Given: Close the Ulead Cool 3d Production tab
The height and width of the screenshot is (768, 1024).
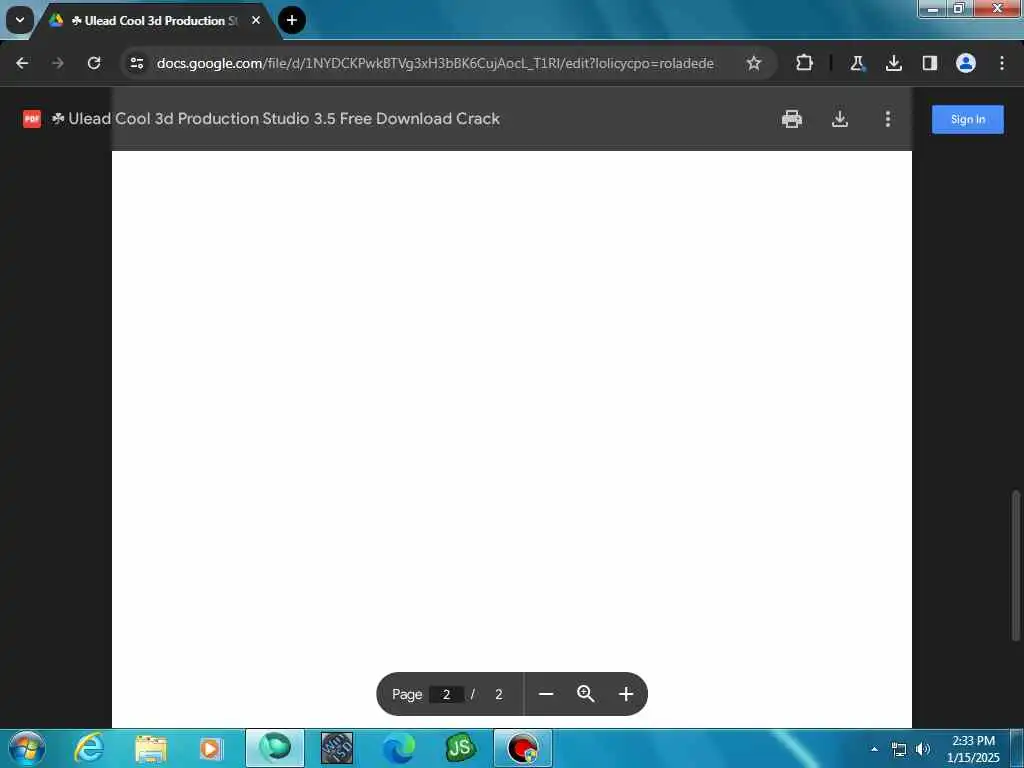Looking at the screenshot, I should [x=256, y=20].
